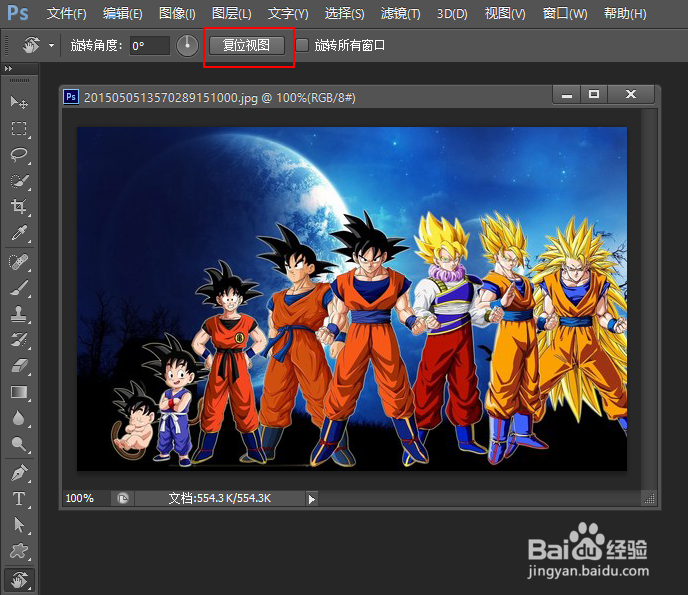The height and width of the screenshot is (595, 688).
Task: Open the 文字(Y) menu
Action: [x=288, y=14]
